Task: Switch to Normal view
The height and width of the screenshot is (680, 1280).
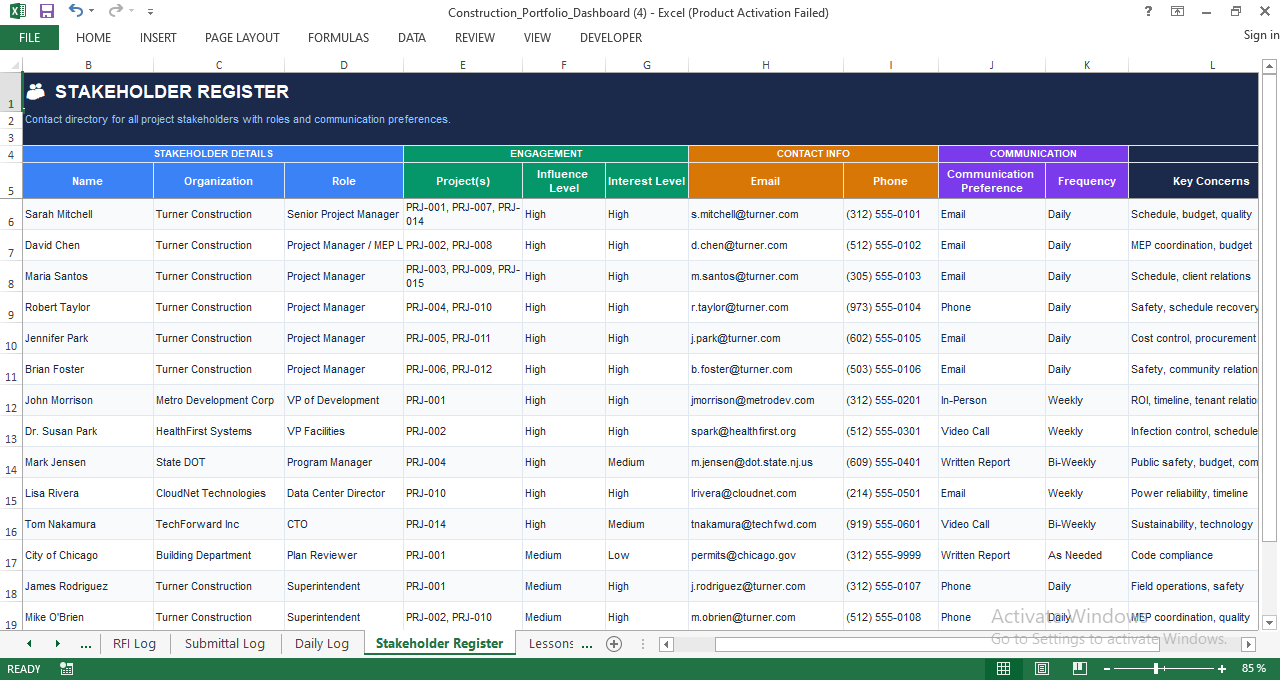Action: point(1003,669)
